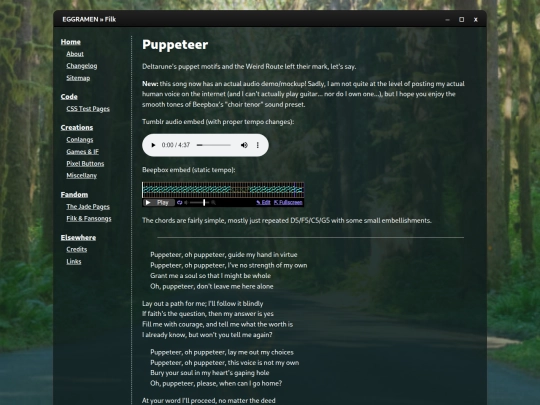Toggle the Beepbox loop icon
This screenshot has width=540, height=405.
[x=179, y=202]
